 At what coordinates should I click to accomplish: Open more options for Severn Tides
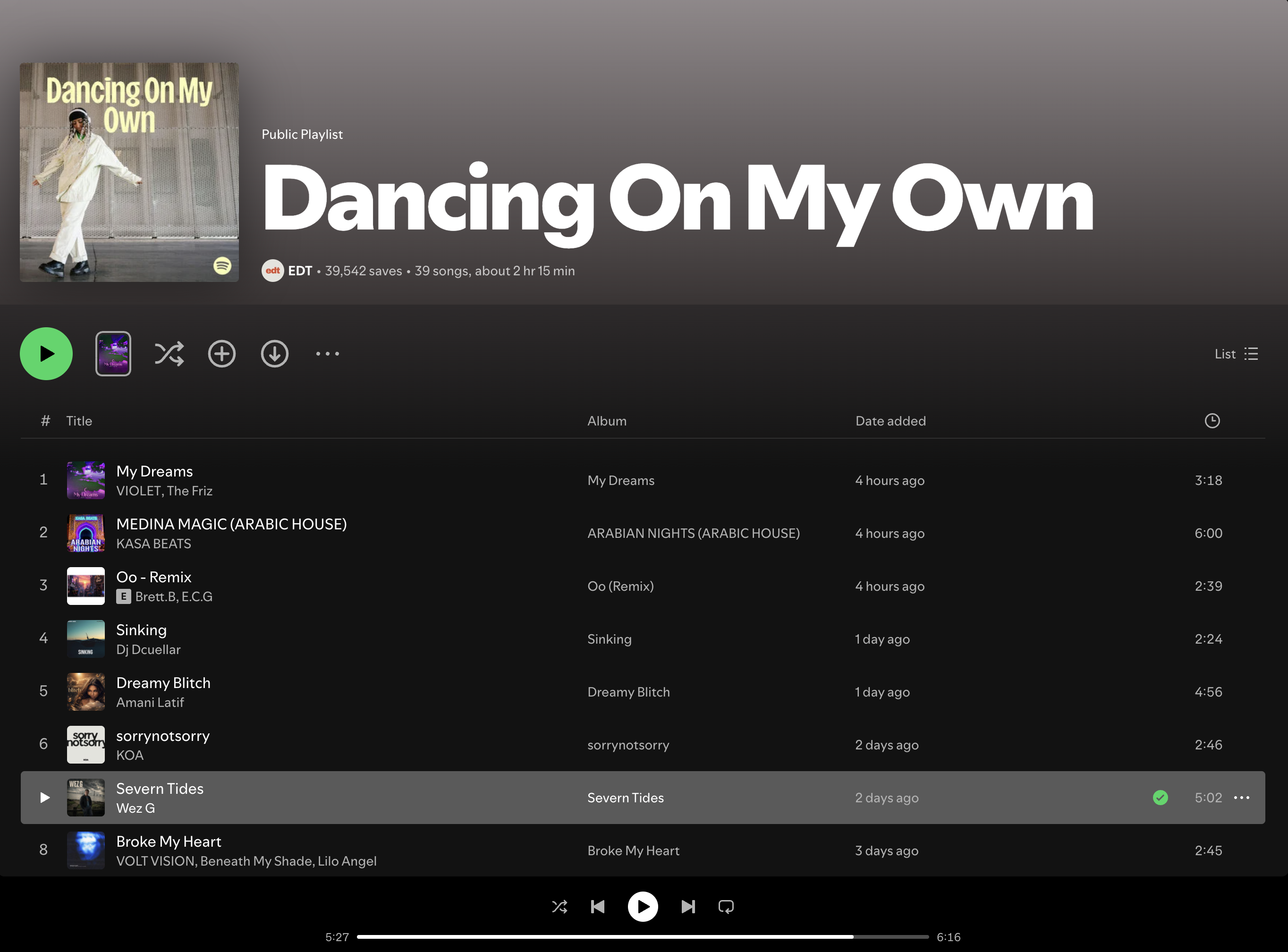[1241, 798]
